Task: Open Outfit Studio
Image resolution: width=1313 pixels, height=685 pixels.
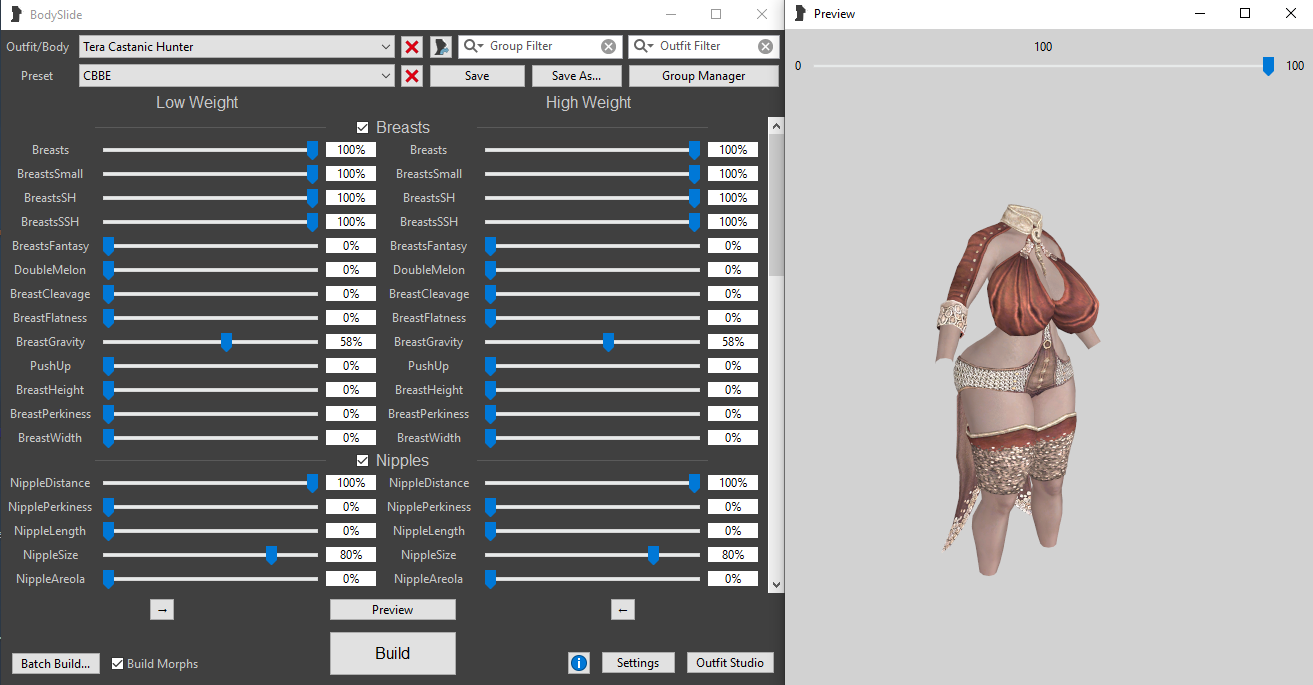Action: click(730, 663)
